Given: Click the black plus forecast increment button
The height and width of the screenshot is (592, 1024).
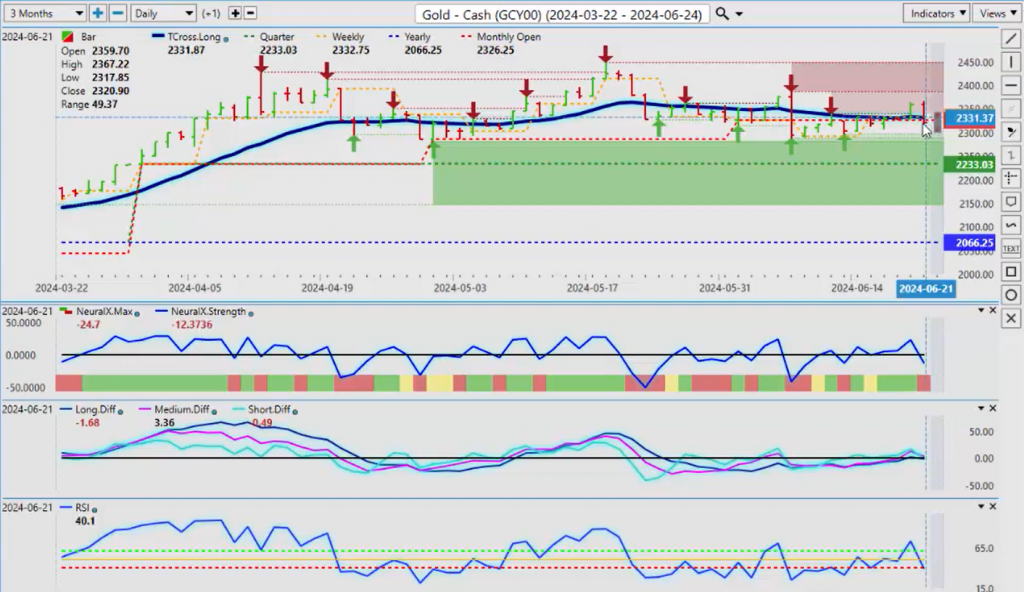Looking at the screenshot, I should click(235, 13).
